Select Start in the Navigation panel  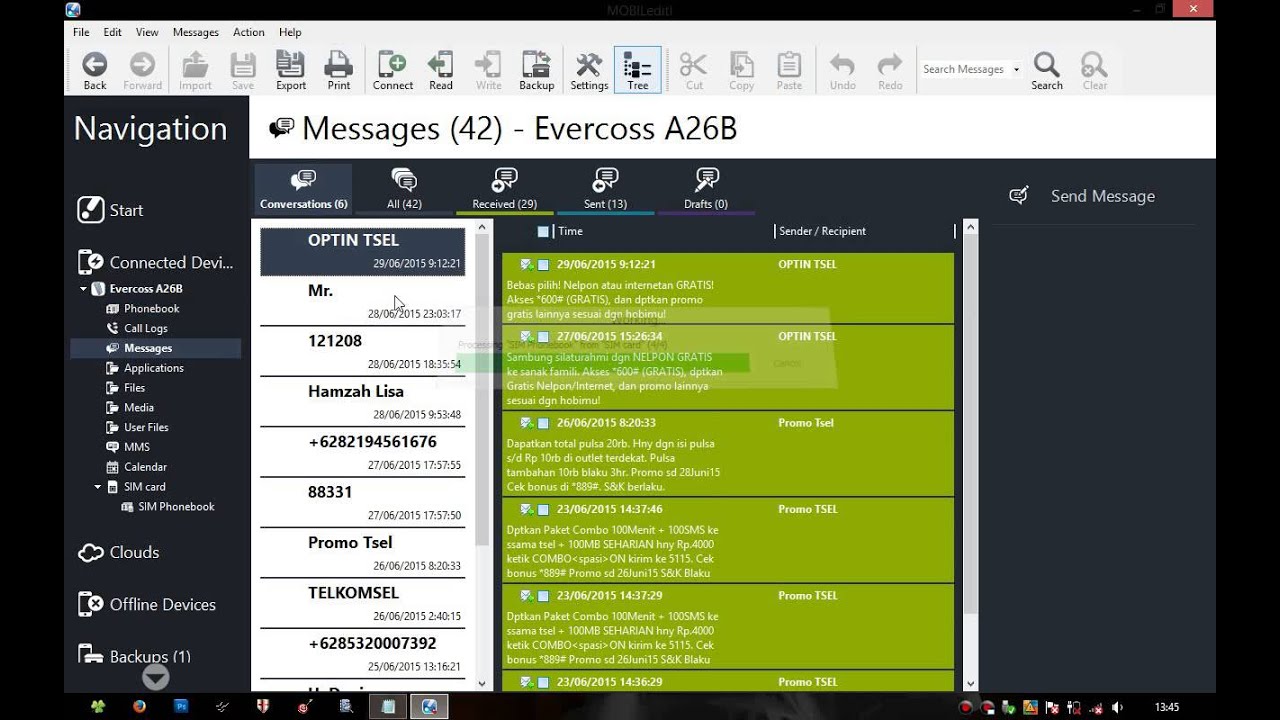click(x=110, y=210)
